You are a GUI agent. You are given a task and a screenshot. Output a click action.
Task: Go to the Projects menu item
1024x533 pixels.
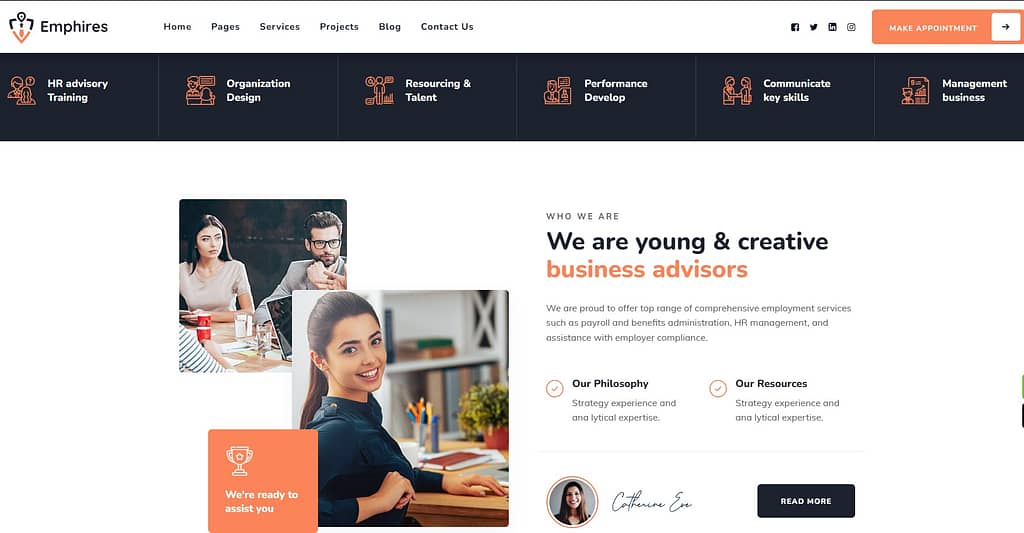click(x=339, y=27)
